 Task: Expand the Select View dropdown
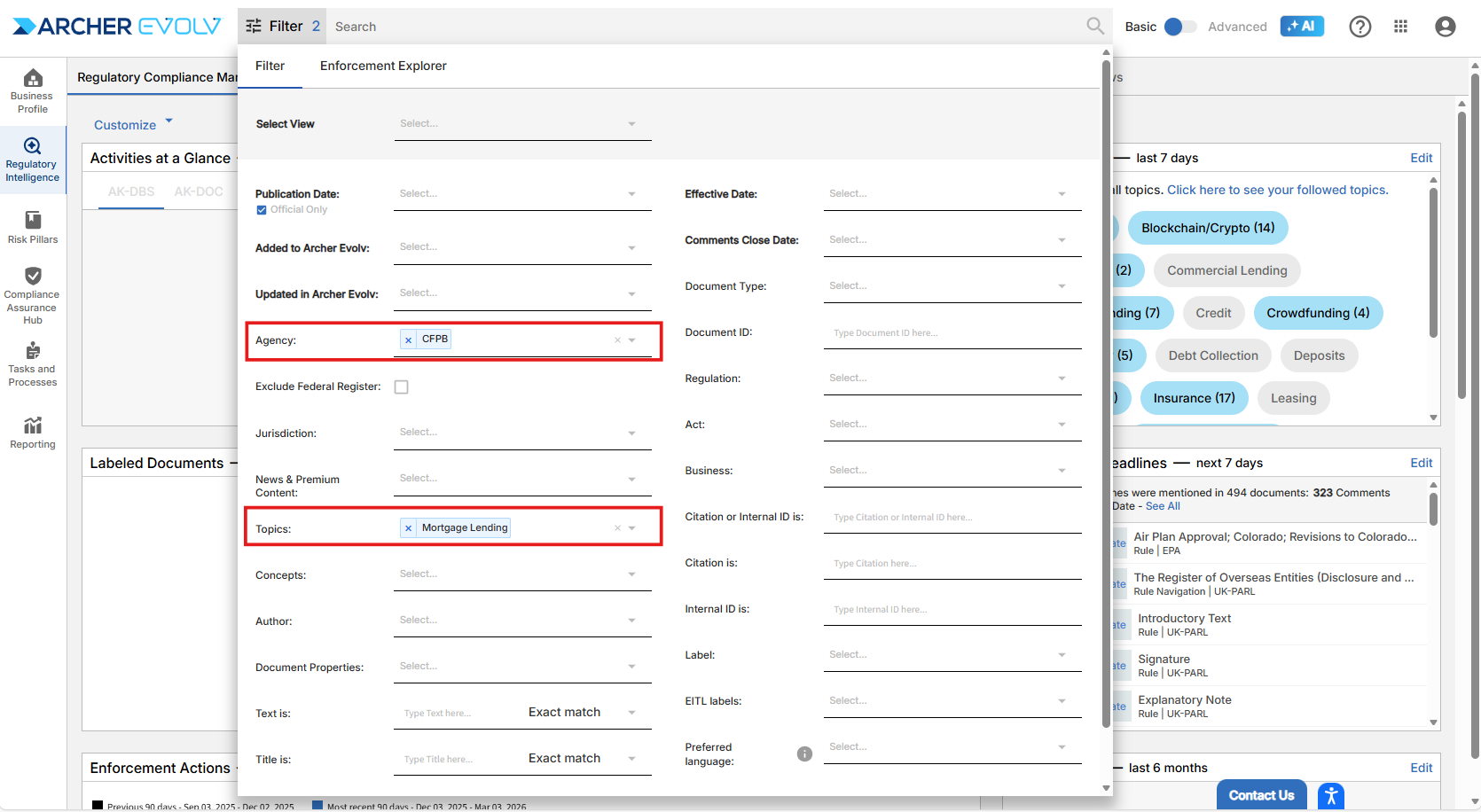[x=521, y=124]
